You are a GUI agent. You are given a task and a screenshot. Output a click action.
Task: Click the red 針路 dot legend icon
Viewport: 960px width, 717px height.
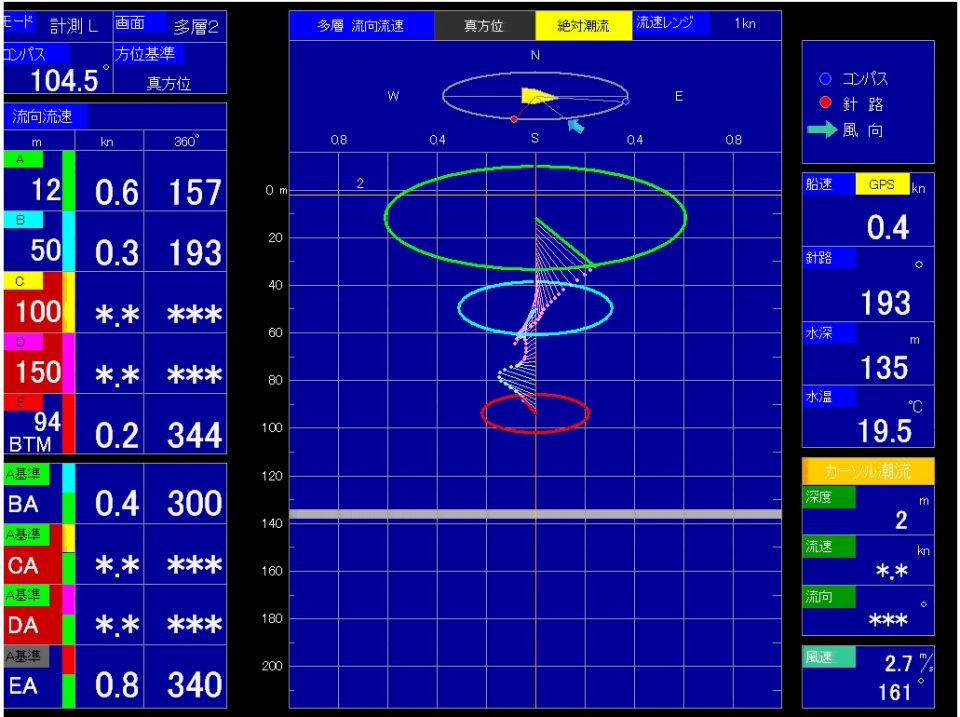[825, 103]
